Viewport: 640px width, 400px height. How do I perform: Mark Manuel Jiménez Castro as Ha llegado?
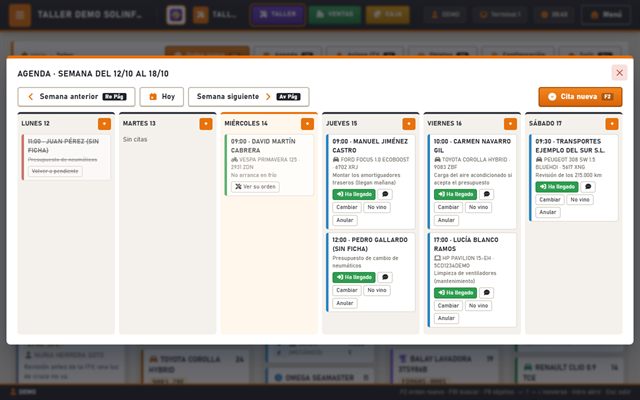(354, 194)
